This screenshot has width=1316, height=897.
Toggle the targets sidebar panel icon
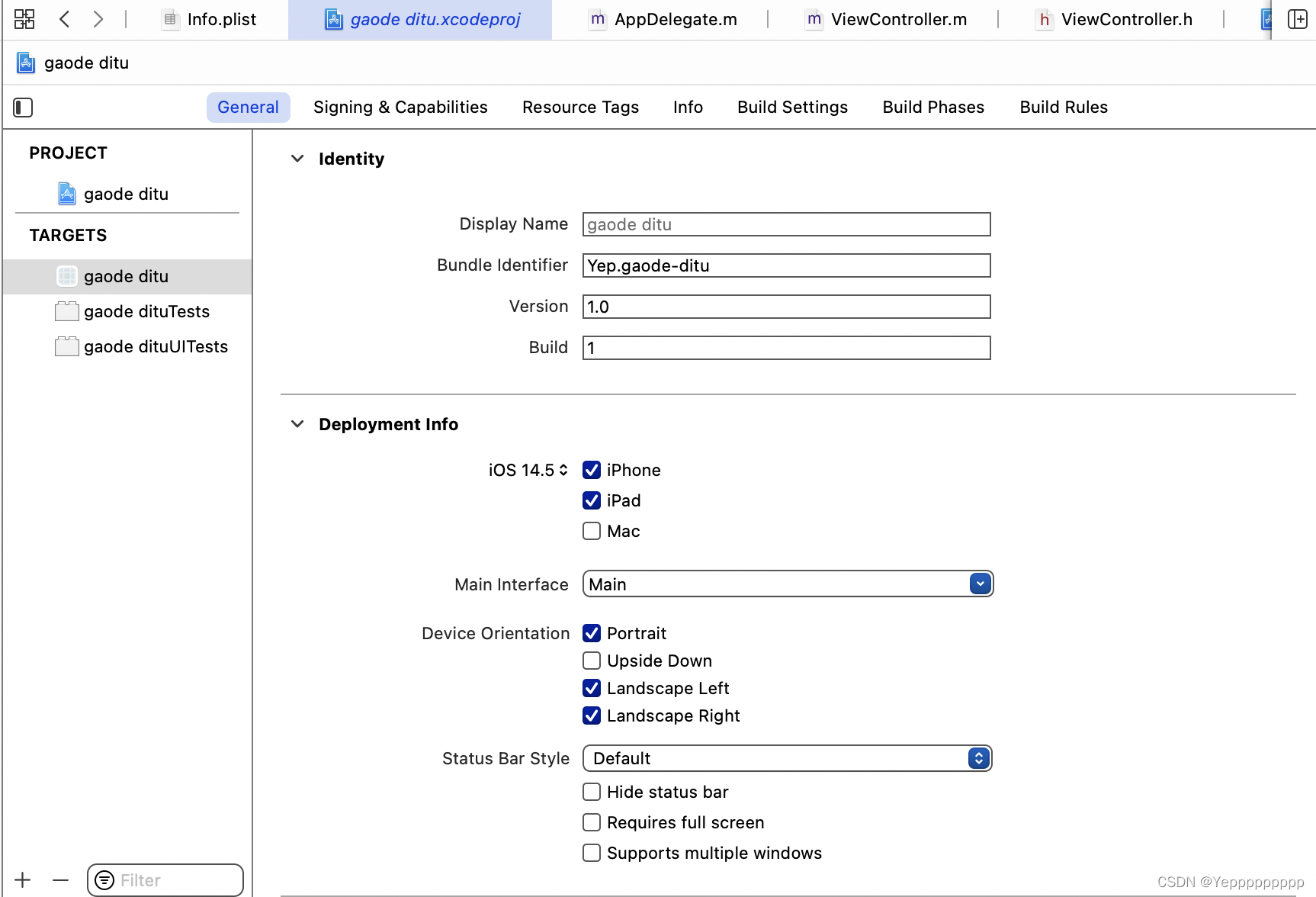[x=23, y=108]
